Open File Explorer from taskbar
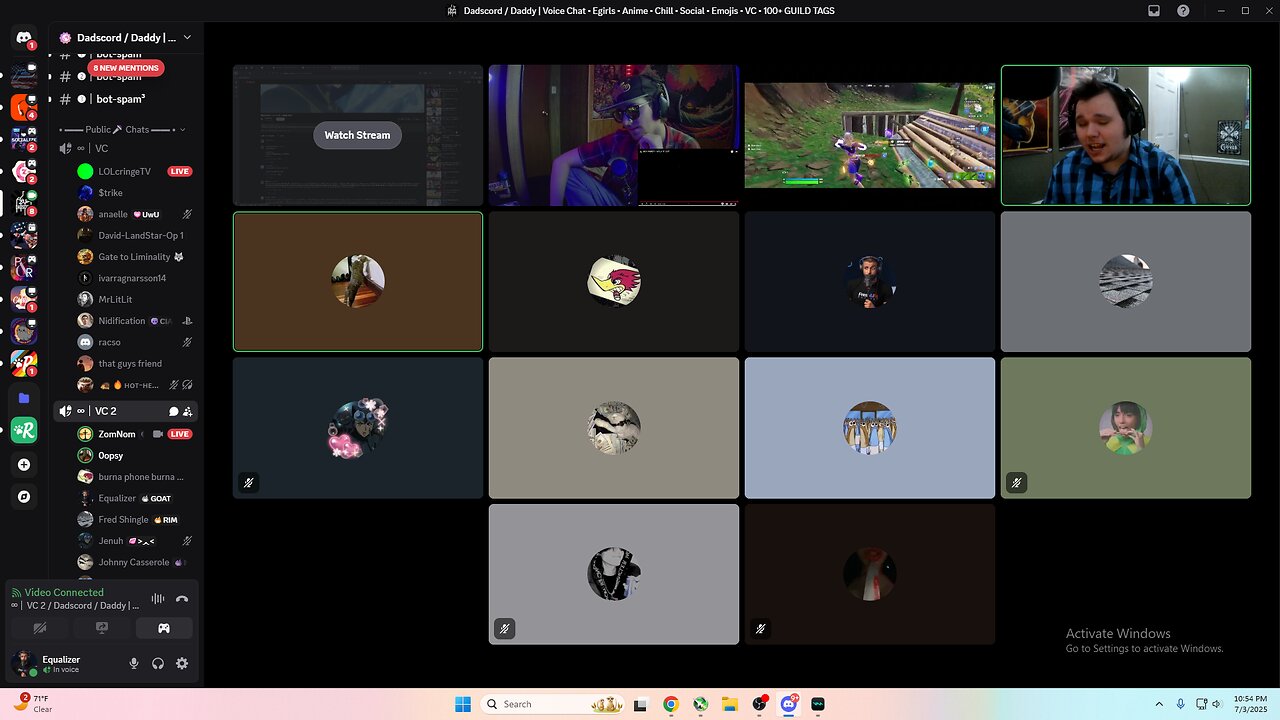Screen dimensions: 1280x720 point(730,704)
